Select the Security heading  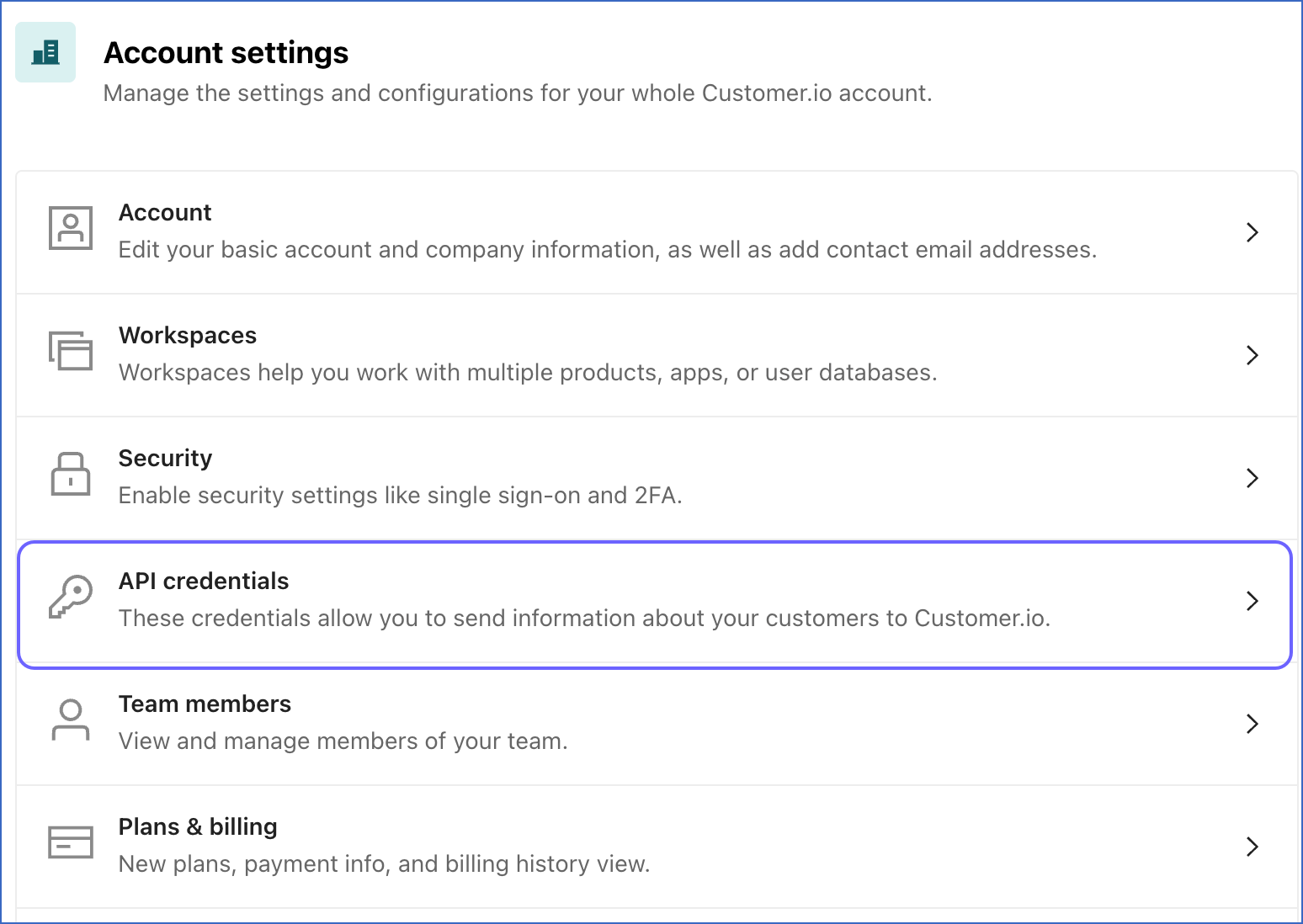166,459
